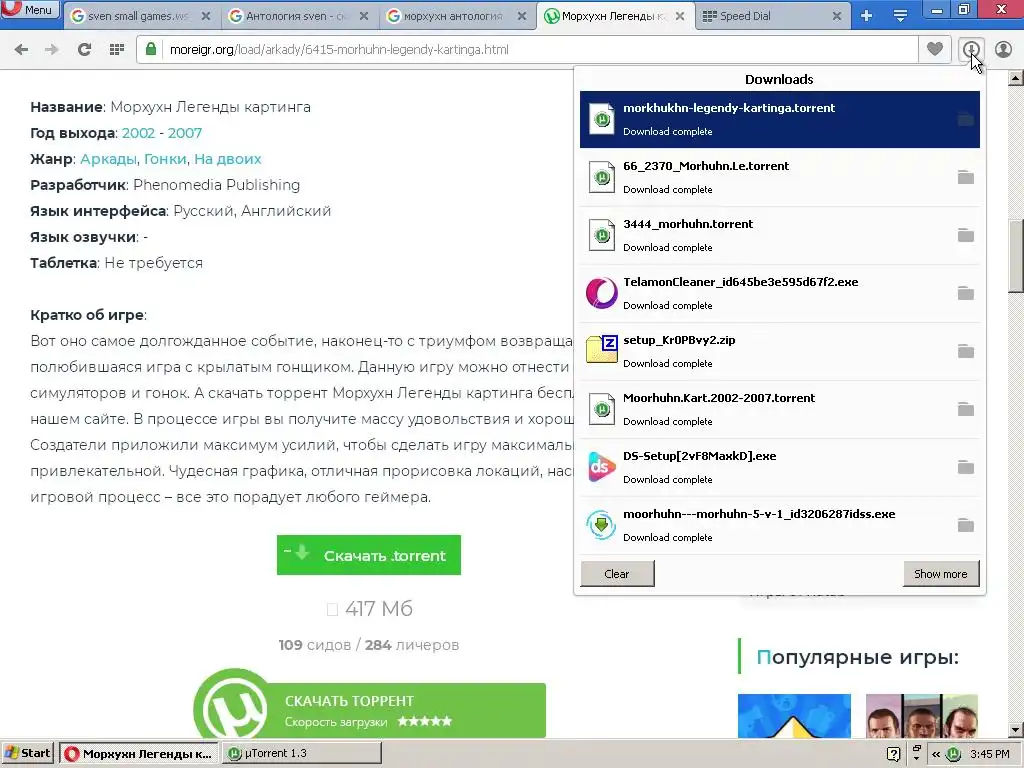Click Opera taskbar button Морхухн Легенды
The image size is (1024, 768).
pyautogui.click(x=139, y=753)
